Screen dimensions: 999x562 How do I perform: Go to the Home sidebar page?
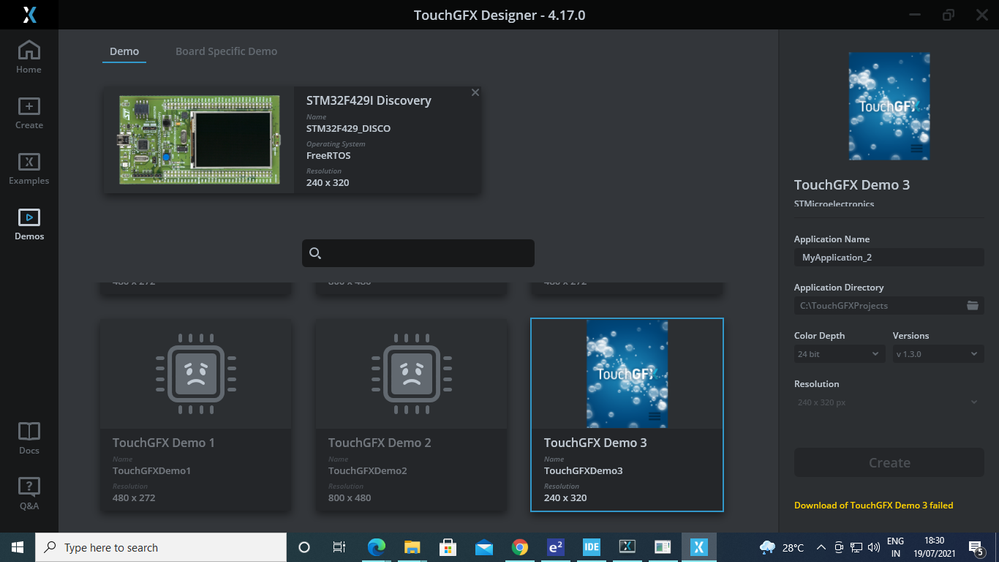(29, 57)
